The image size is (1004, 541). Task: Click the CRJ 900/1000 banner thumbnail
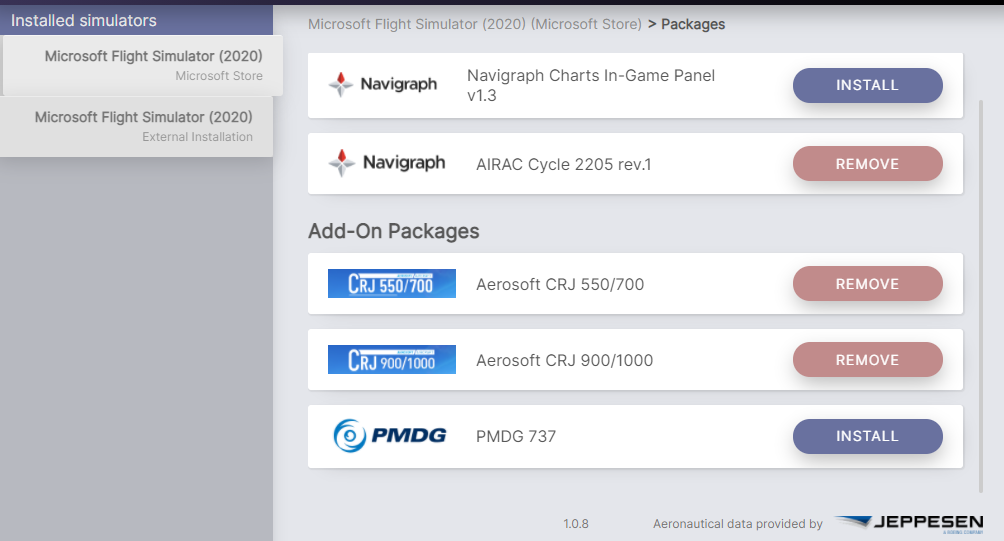392,360
